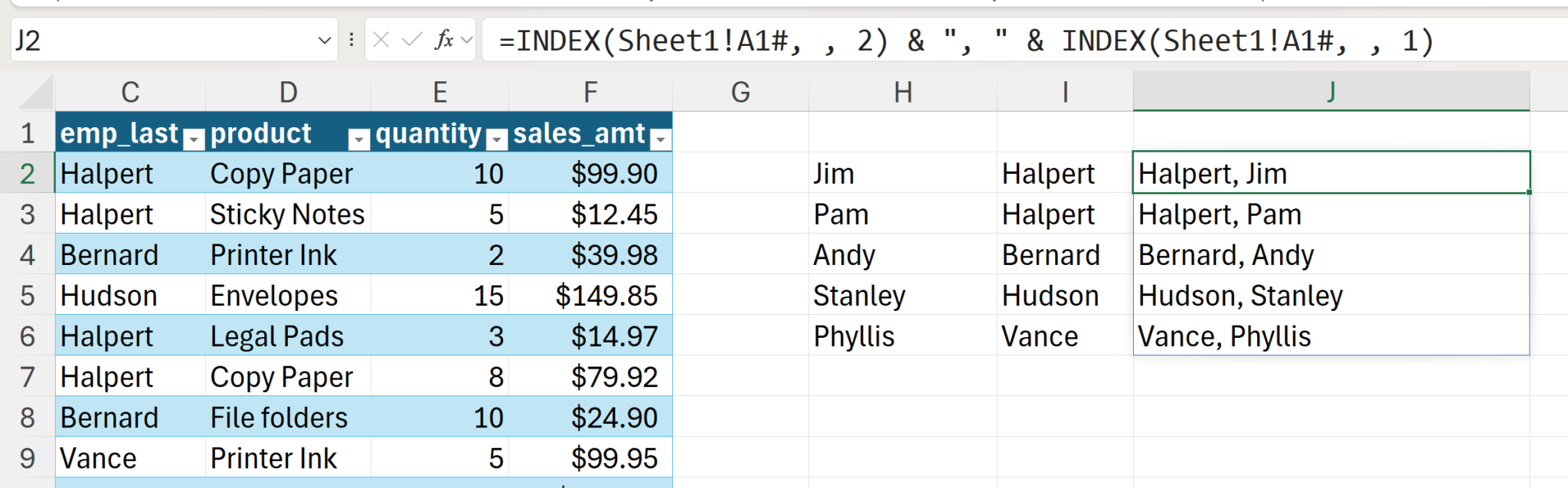1568x488 pixels.
Task: Select the cell containing "Sticky Notes"
Action: (x=287, y=215)
